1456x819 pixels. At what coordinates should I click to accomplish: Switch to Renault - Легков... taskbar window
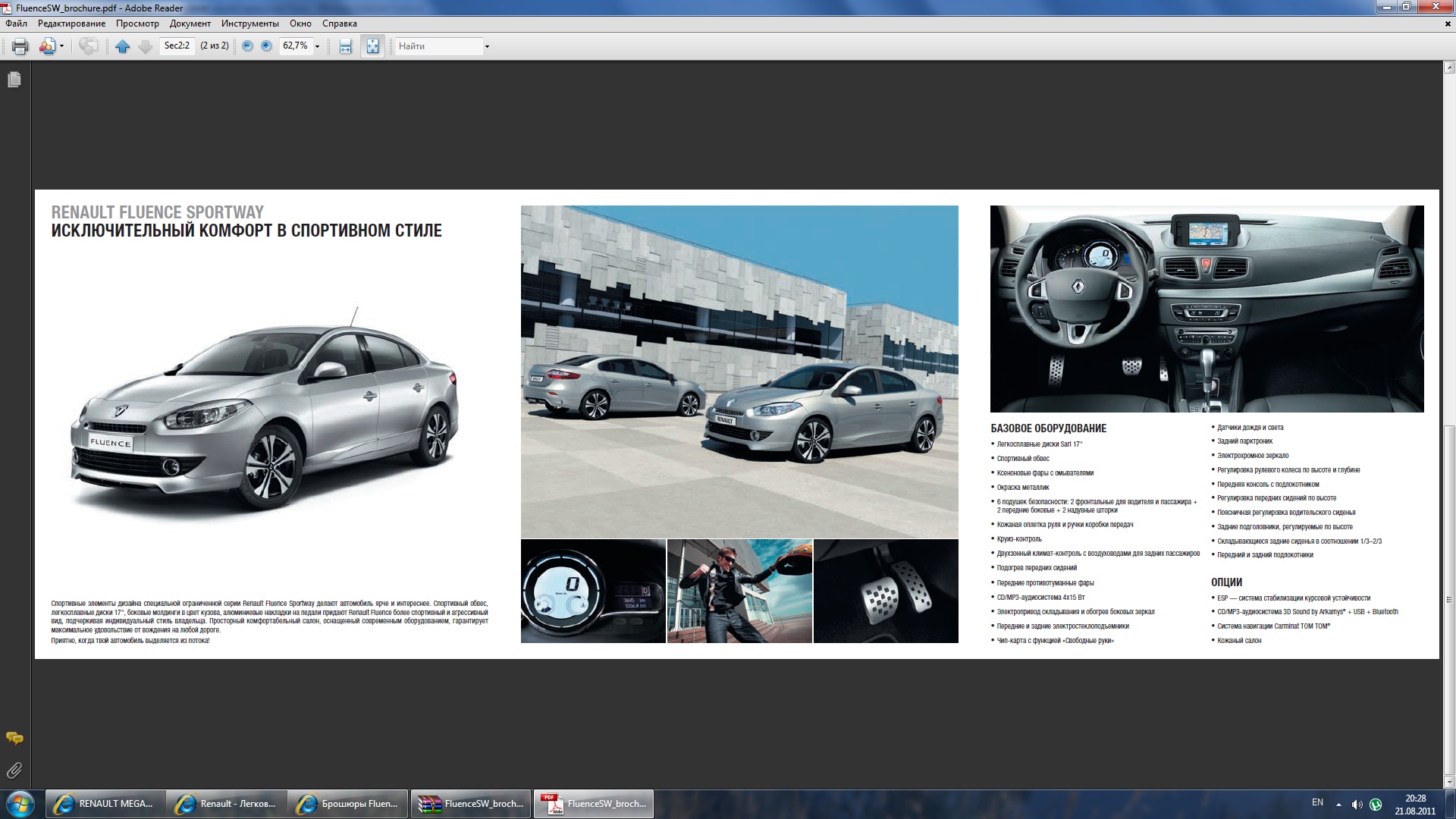[226, 804]
